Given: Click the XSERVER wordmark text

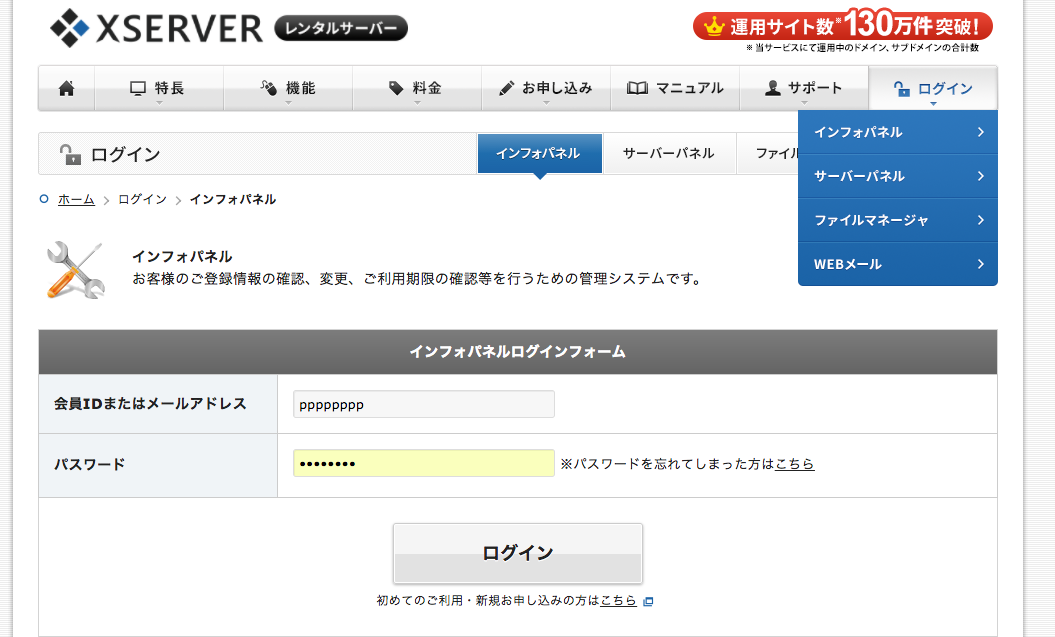Looking at the screenshot, I should click(180, 28).
